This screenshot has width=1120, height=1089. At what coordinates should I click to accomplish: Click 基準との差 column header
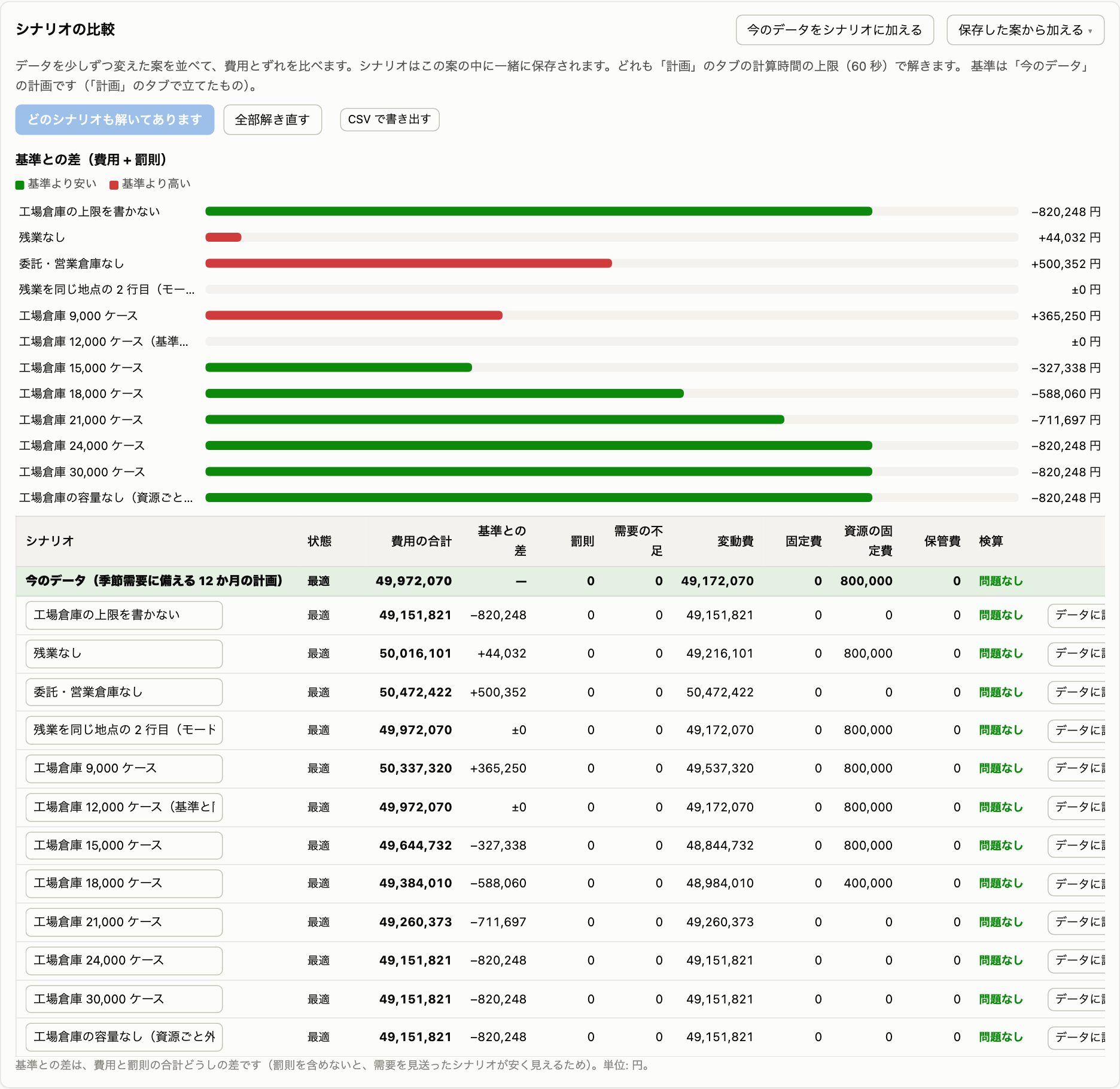[502, 540]
